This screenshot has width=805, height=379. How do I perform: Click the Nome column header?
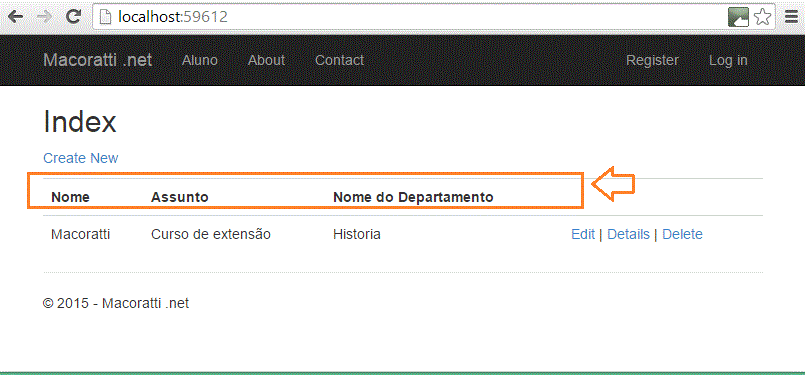(x=70, y=197)
